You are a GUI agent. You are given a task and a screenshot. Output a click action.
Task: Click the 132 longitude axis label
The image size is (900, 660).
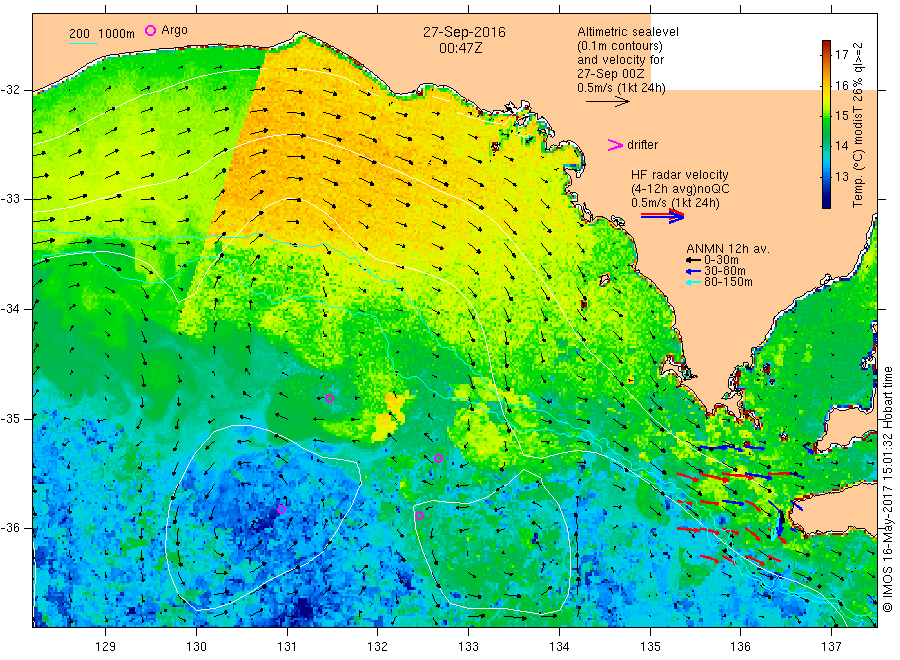click(x=378, y=647)
